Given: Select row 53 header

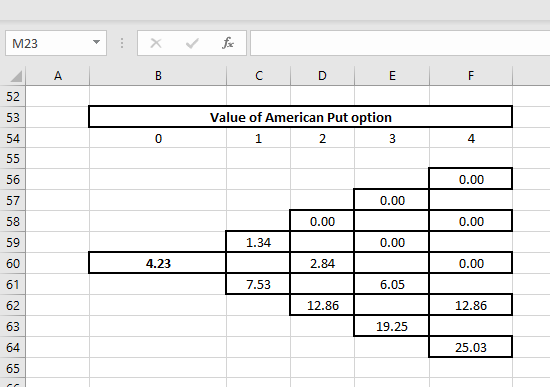Looking at the screenshot, I should (13, 117).
